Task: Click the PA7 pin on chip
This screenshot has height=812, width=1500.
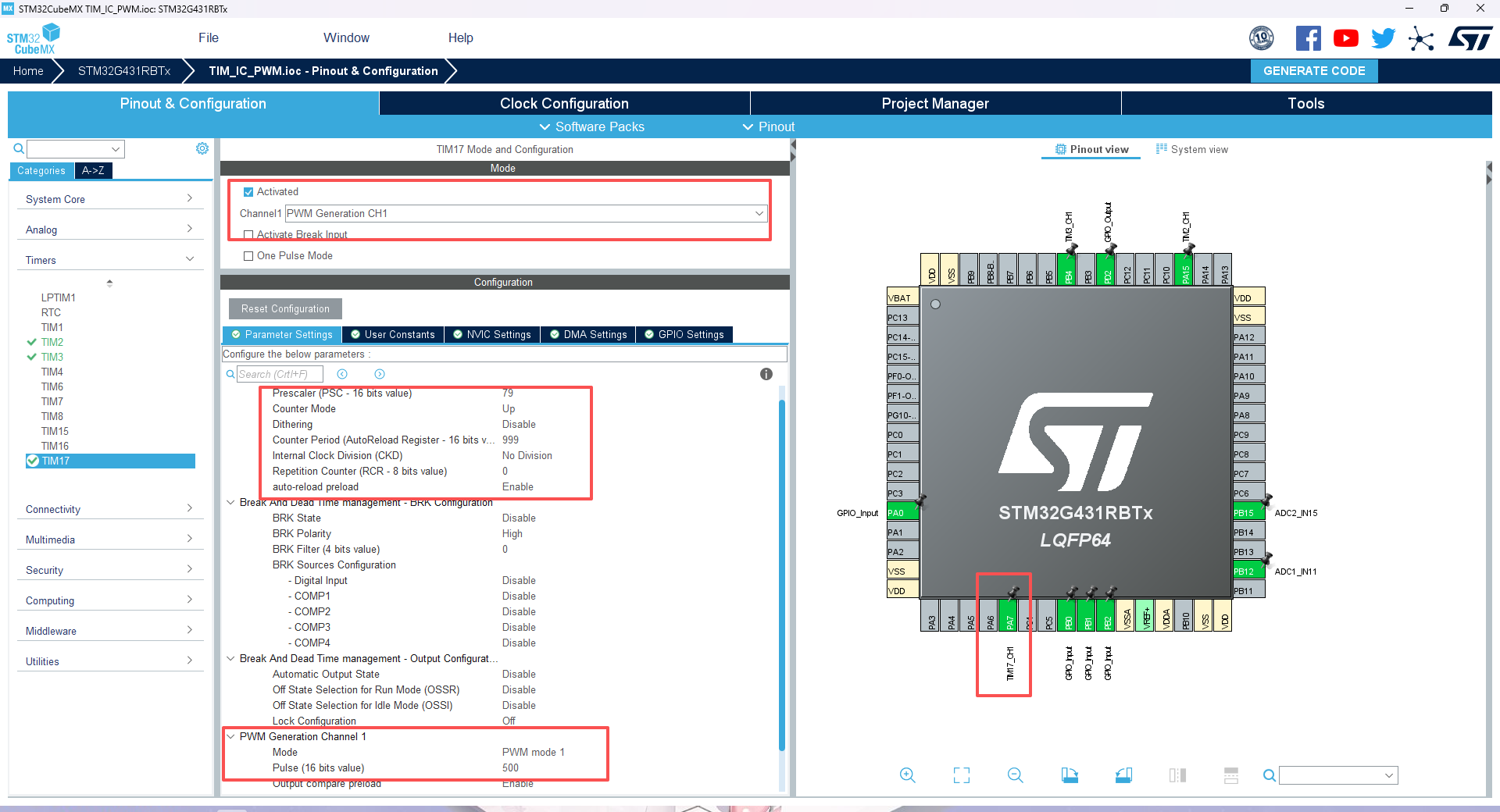Action: click(1009, 615)
